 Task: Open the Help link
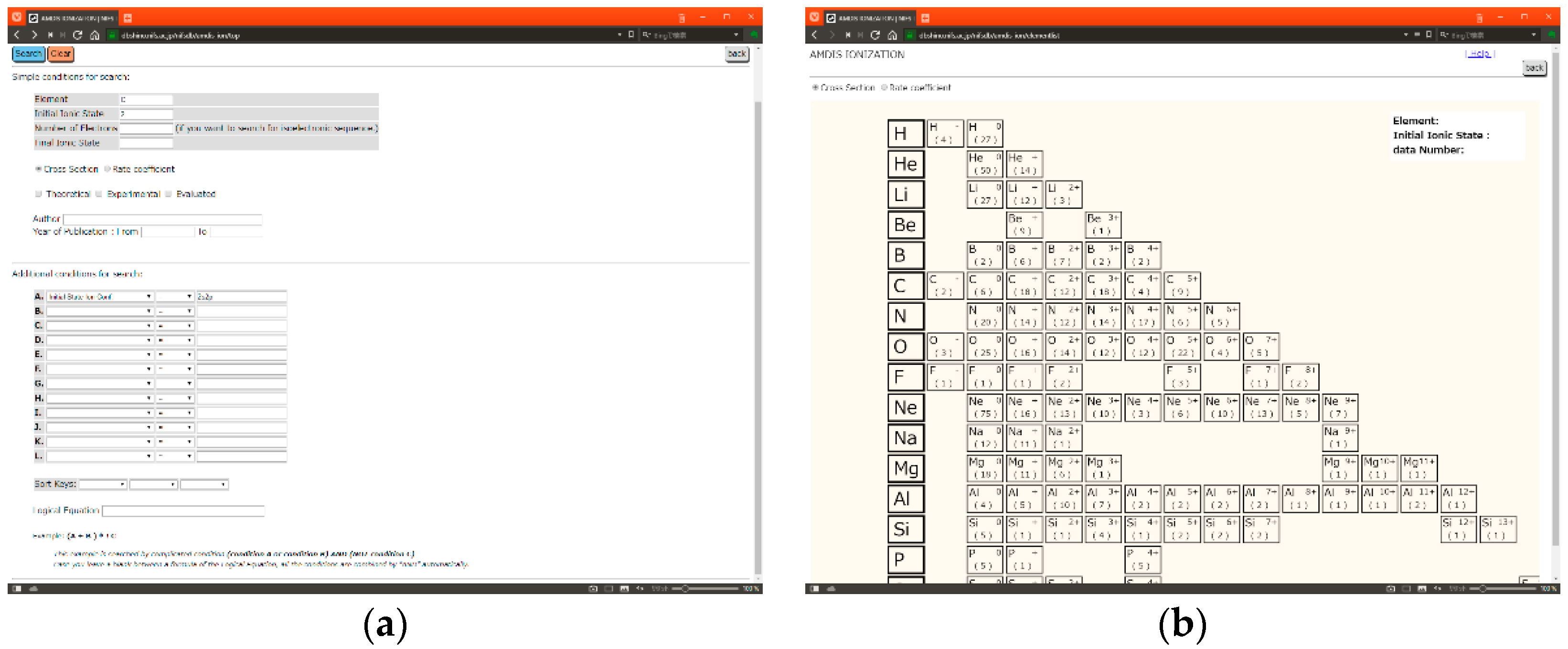tap(1479, 53)
